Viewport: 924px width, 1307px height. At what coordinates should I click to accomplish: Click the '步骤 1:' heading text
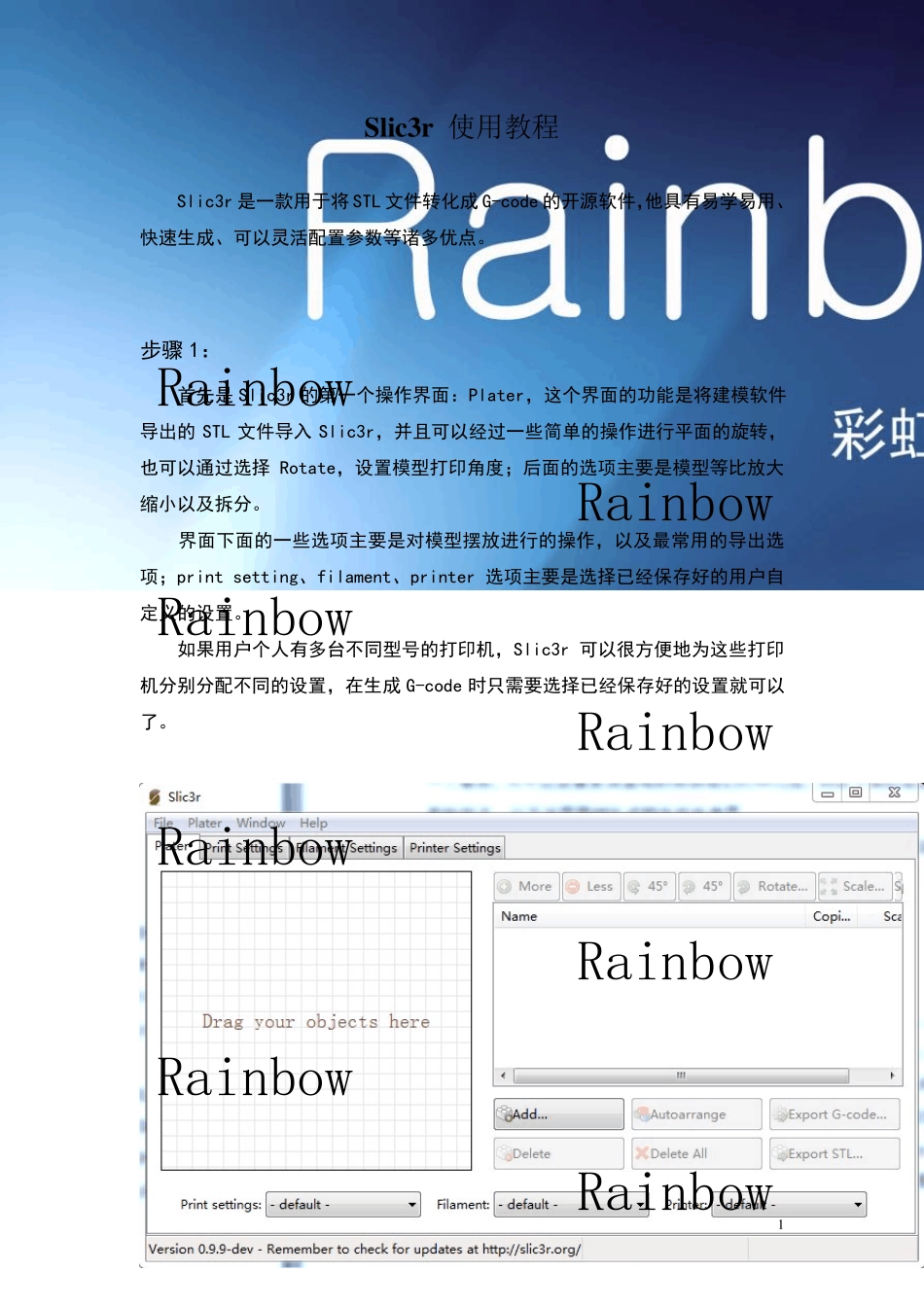[175, 350]
